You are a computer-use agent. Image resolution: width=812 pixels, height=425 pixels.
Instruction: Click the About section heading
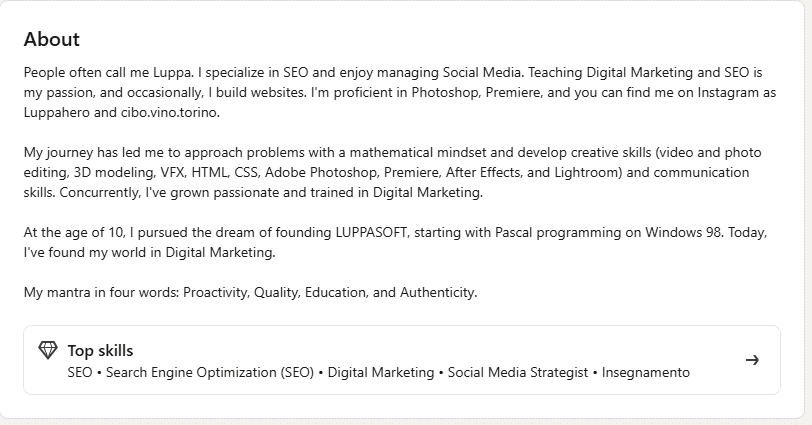[x=52, y=39]
